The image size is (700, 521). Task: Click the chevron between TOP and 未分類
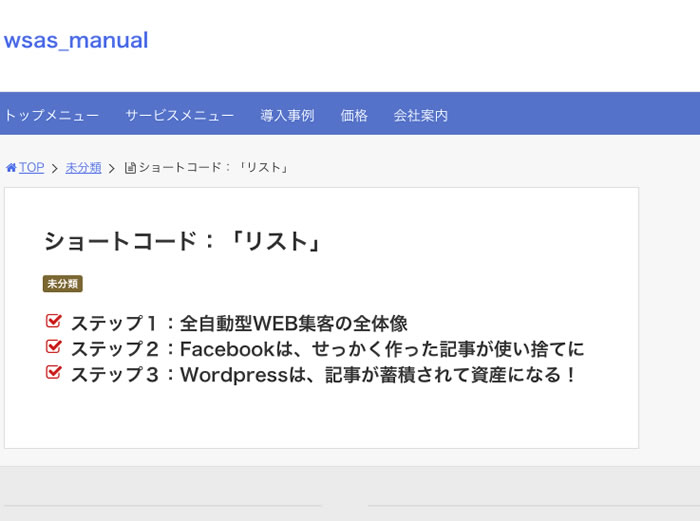point(55,168)
